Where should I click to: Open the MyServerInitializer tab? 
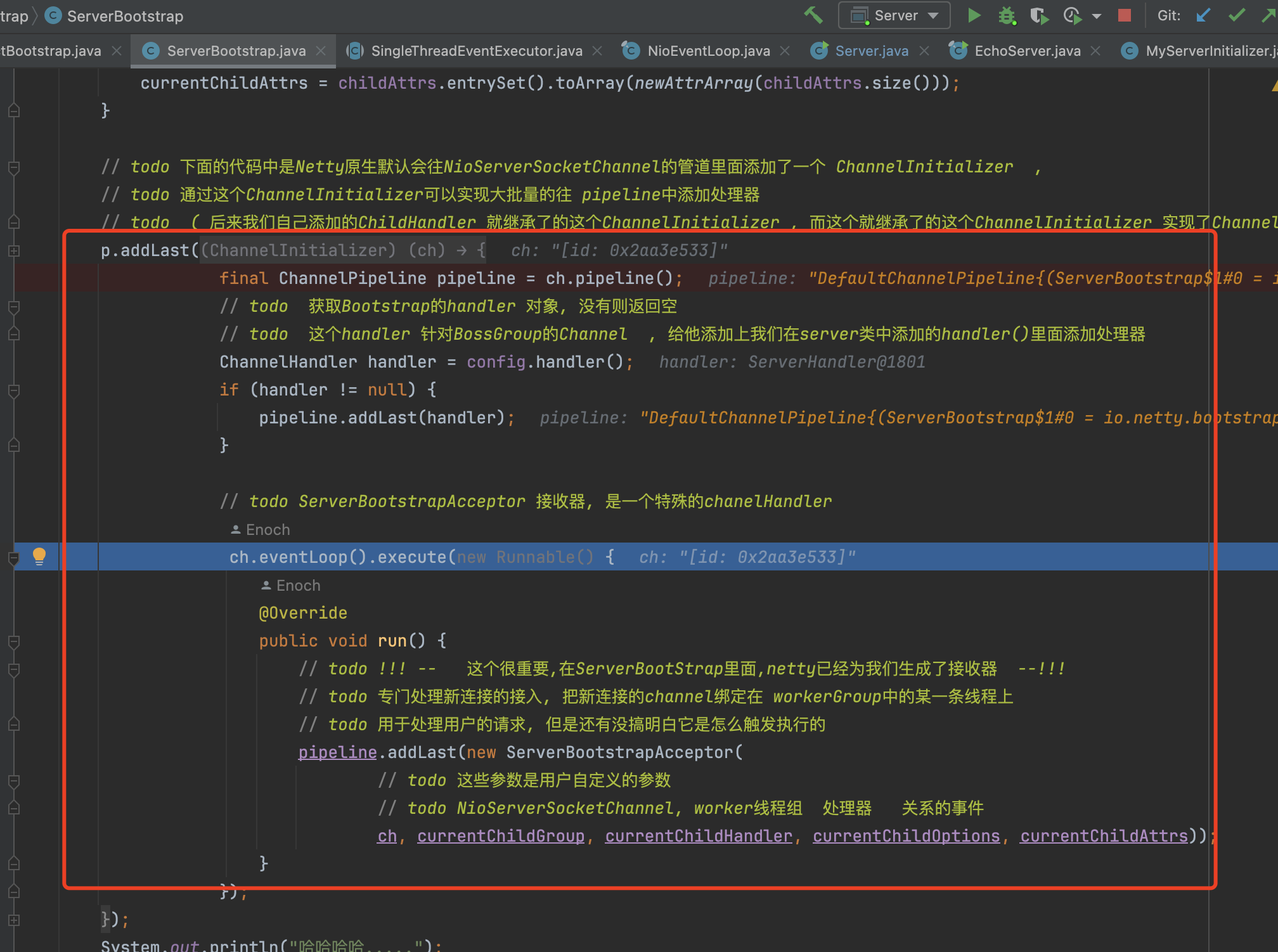(x=1200, y=51)
